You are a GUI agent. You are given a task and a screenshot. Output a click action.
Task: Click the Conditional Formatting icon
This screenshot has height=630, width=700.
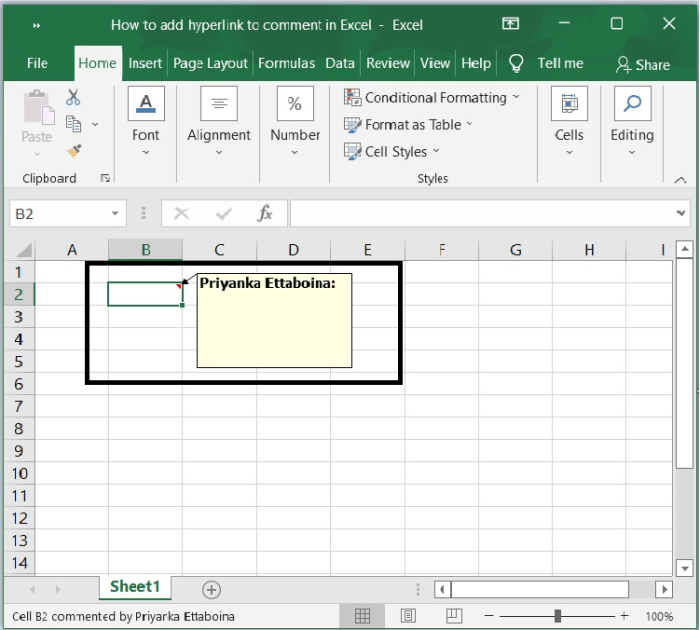pyautogui.click(x=352, y=97)
